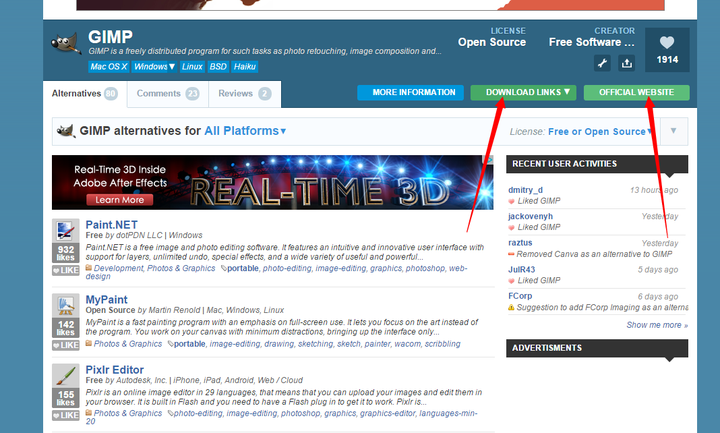This screenshot has width=720, height=433.
Task: Click the GIMP title heading
Action: (110, 37)
